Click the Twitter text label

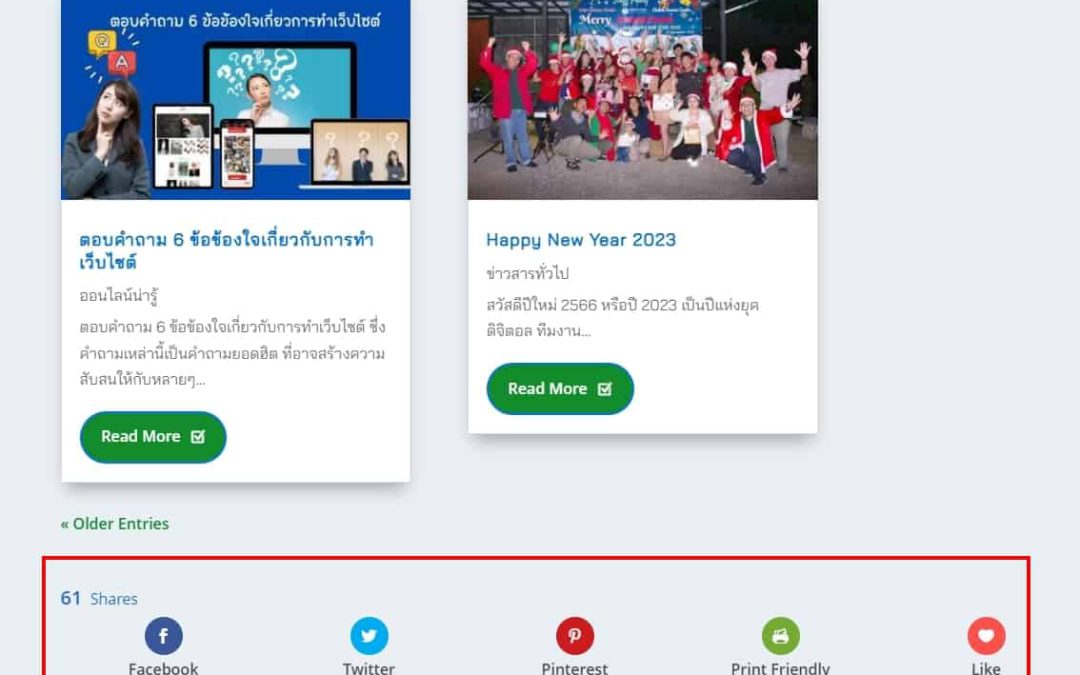click(369, 668)
